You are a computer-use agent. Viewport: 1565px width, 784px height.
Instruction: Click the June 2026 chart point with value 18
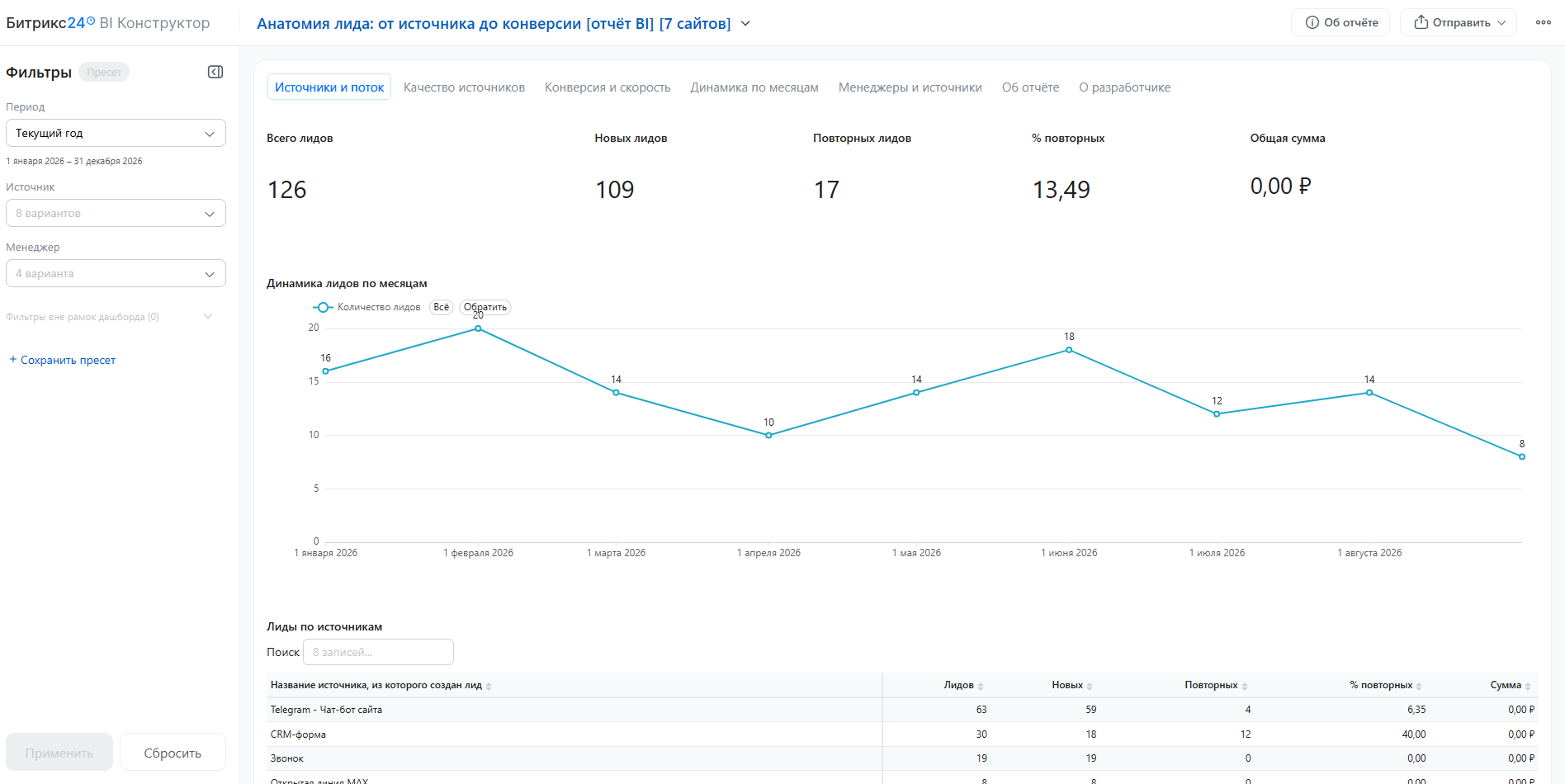pyautogui.click(x=1069, y=350)
